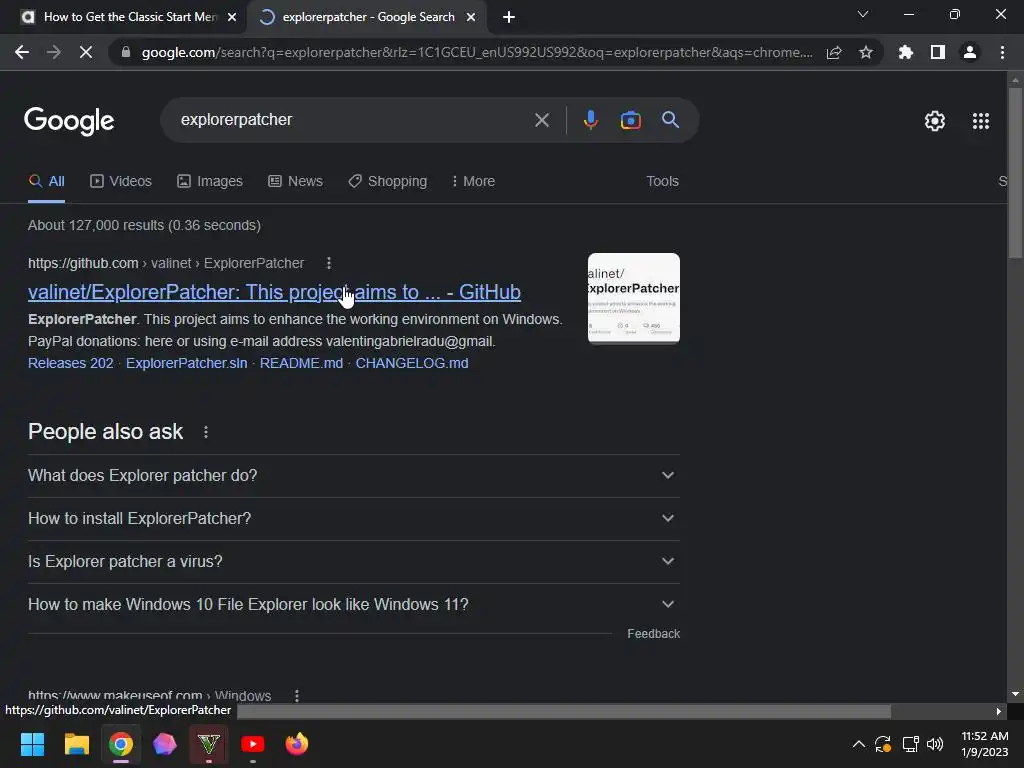Screen dimensions: 1024x768
Task: Open the Chrome side panel
Action: (x=938, y=52)
